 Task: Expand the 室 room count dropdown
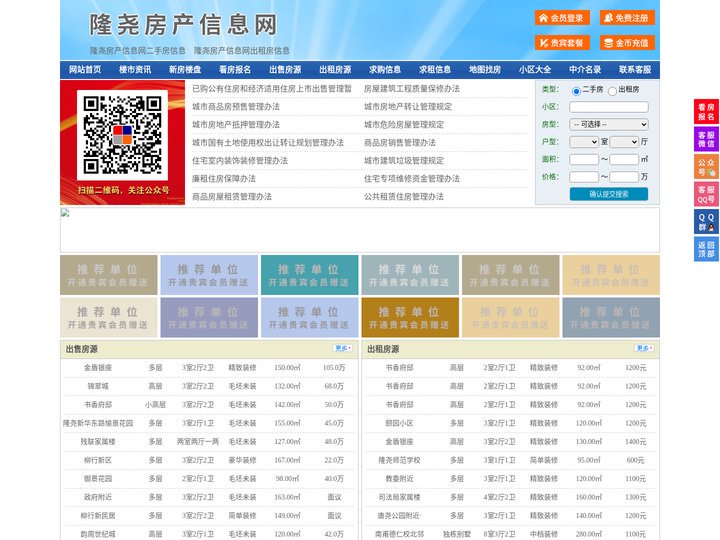(x=584, y=142)
